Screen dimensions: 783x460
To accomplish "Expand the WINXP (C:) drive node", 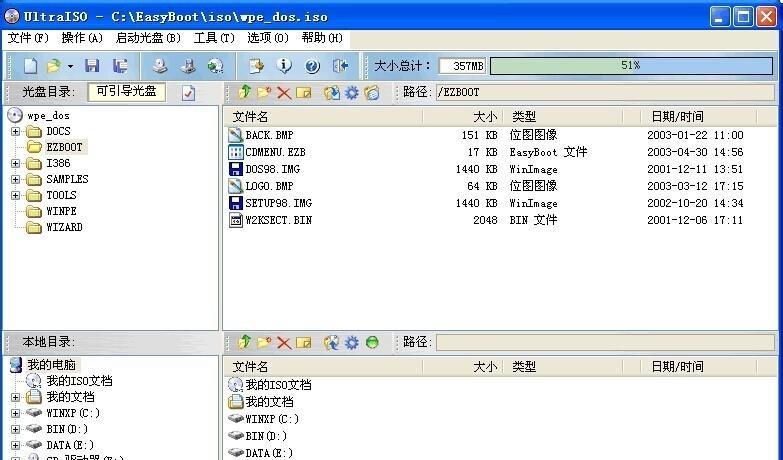I will (x=15, y=413).
